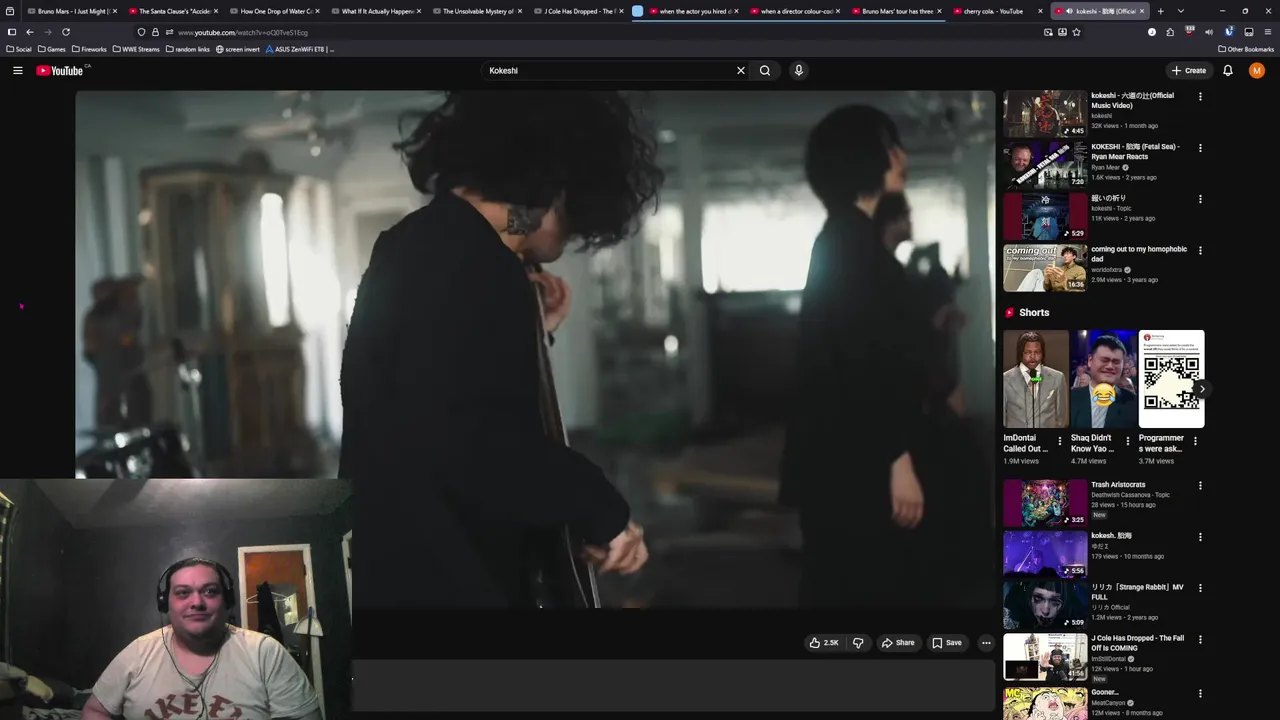Open the Programmers were asked short
This screenshot has width=1280, height=720.
(1171, 379)
